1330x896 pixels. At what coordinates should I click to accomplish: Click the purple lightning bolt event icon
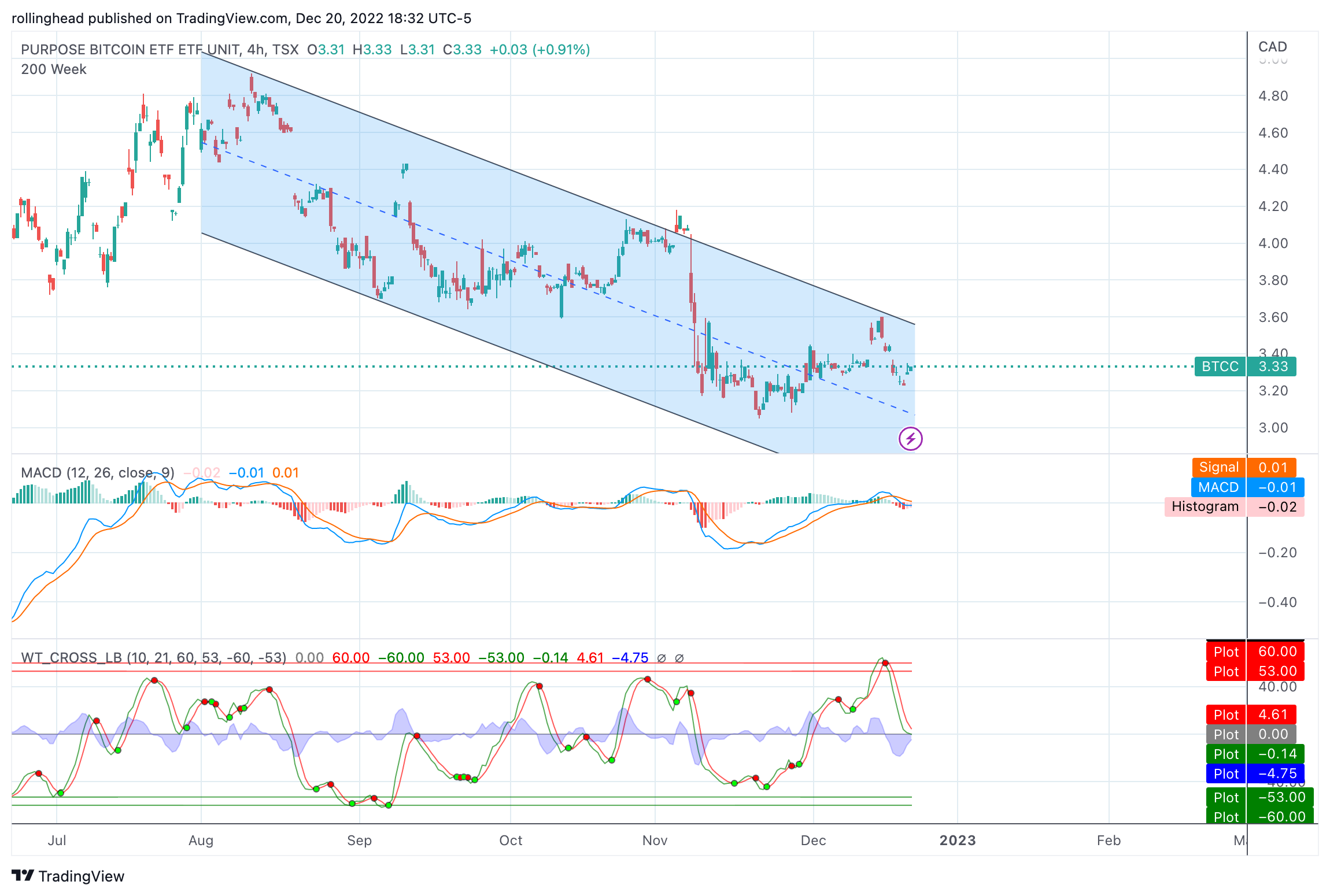[x=911, y=439]
